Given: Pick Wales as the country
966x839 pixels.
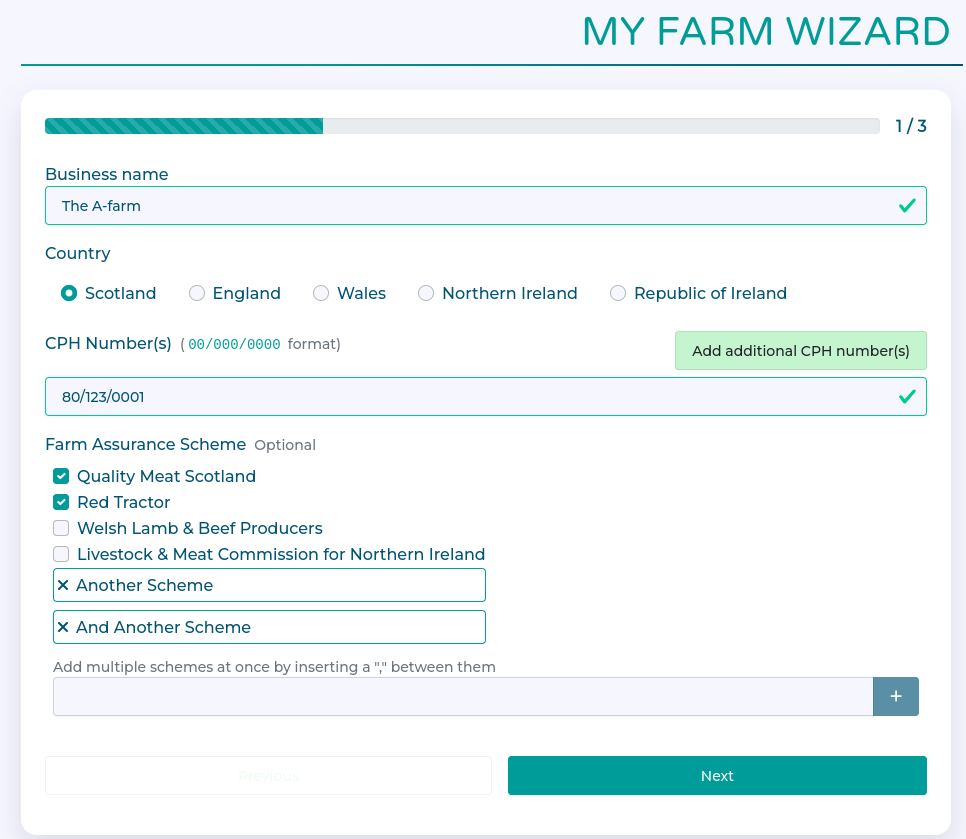Looking at the screenshot, I should pos(321,293).
